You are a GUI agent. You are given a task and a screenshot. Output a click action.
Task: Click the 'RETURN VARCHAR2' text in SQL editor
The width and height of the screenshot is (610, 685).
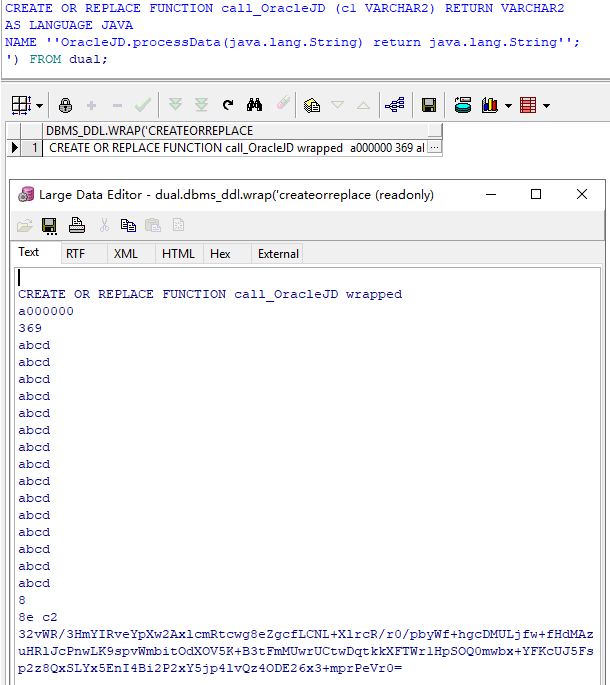505,8
